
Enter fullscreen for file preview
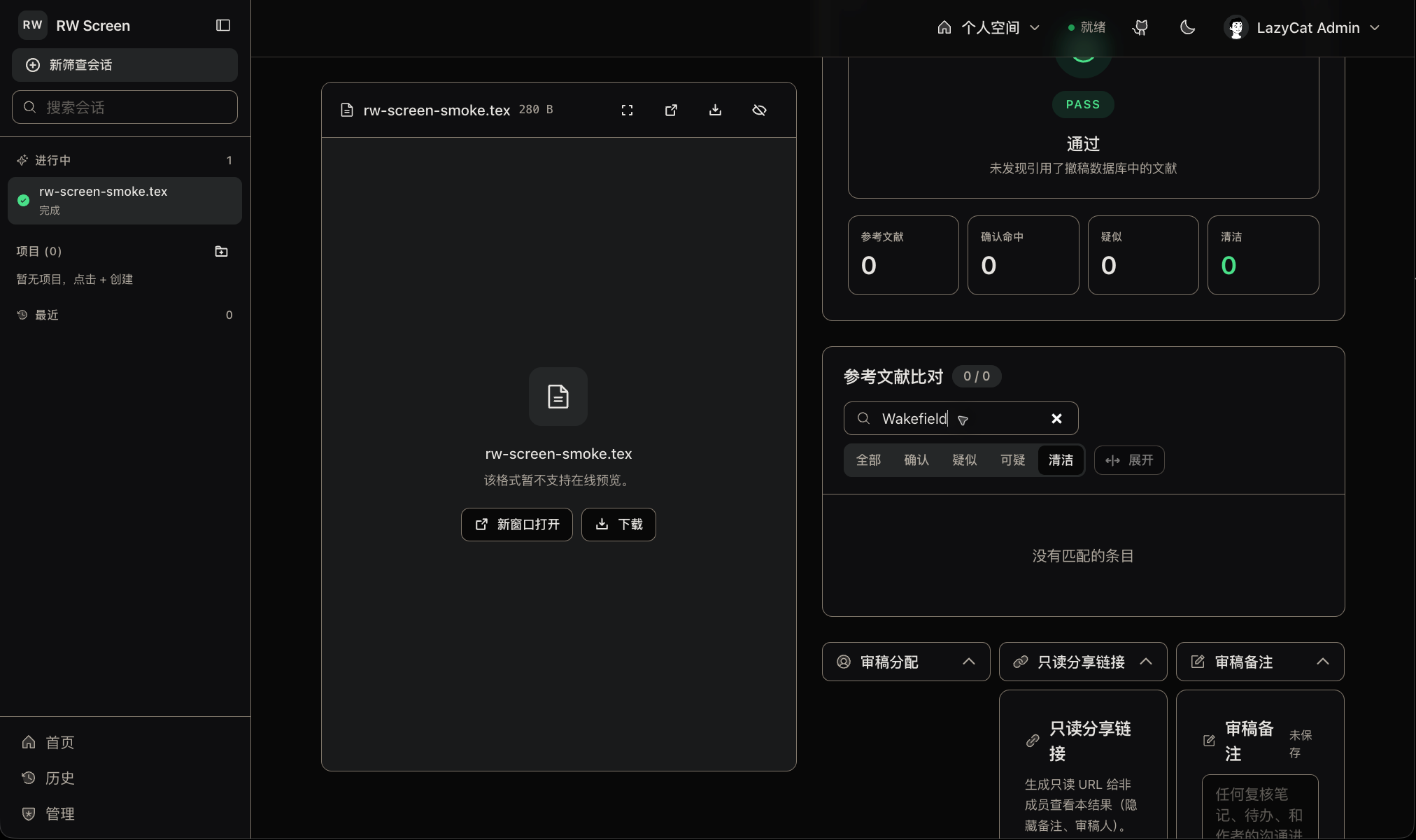pyautogui.click(x=627, y=110)
